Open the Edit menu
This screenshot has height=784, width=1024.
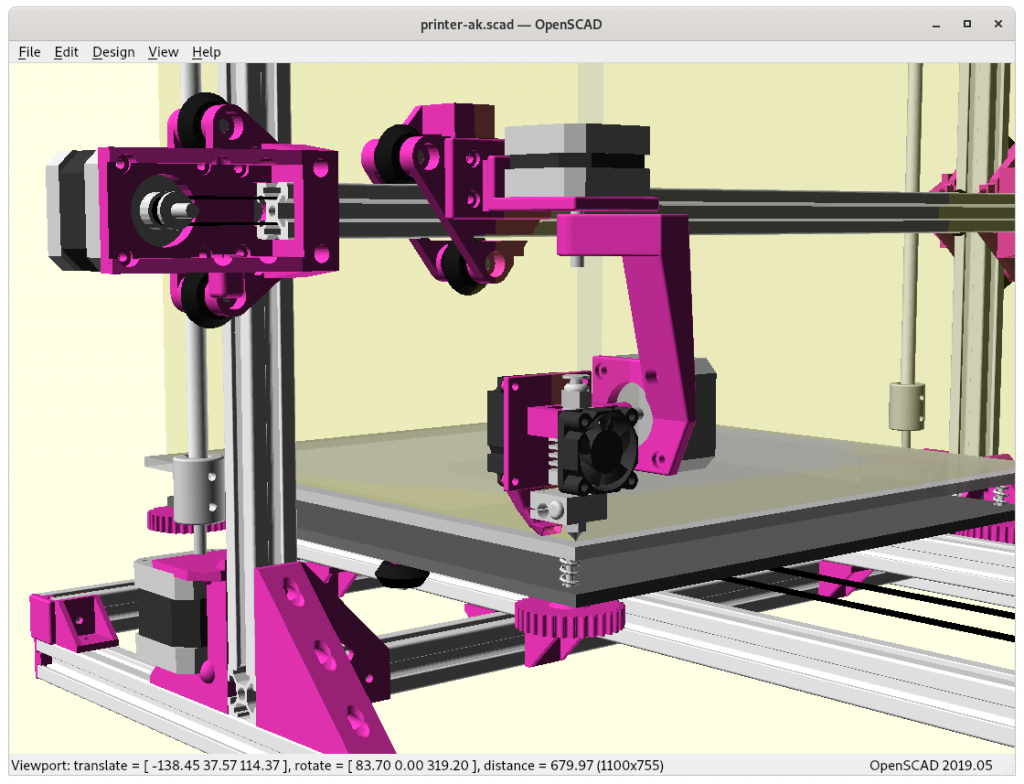coord(66,52)
